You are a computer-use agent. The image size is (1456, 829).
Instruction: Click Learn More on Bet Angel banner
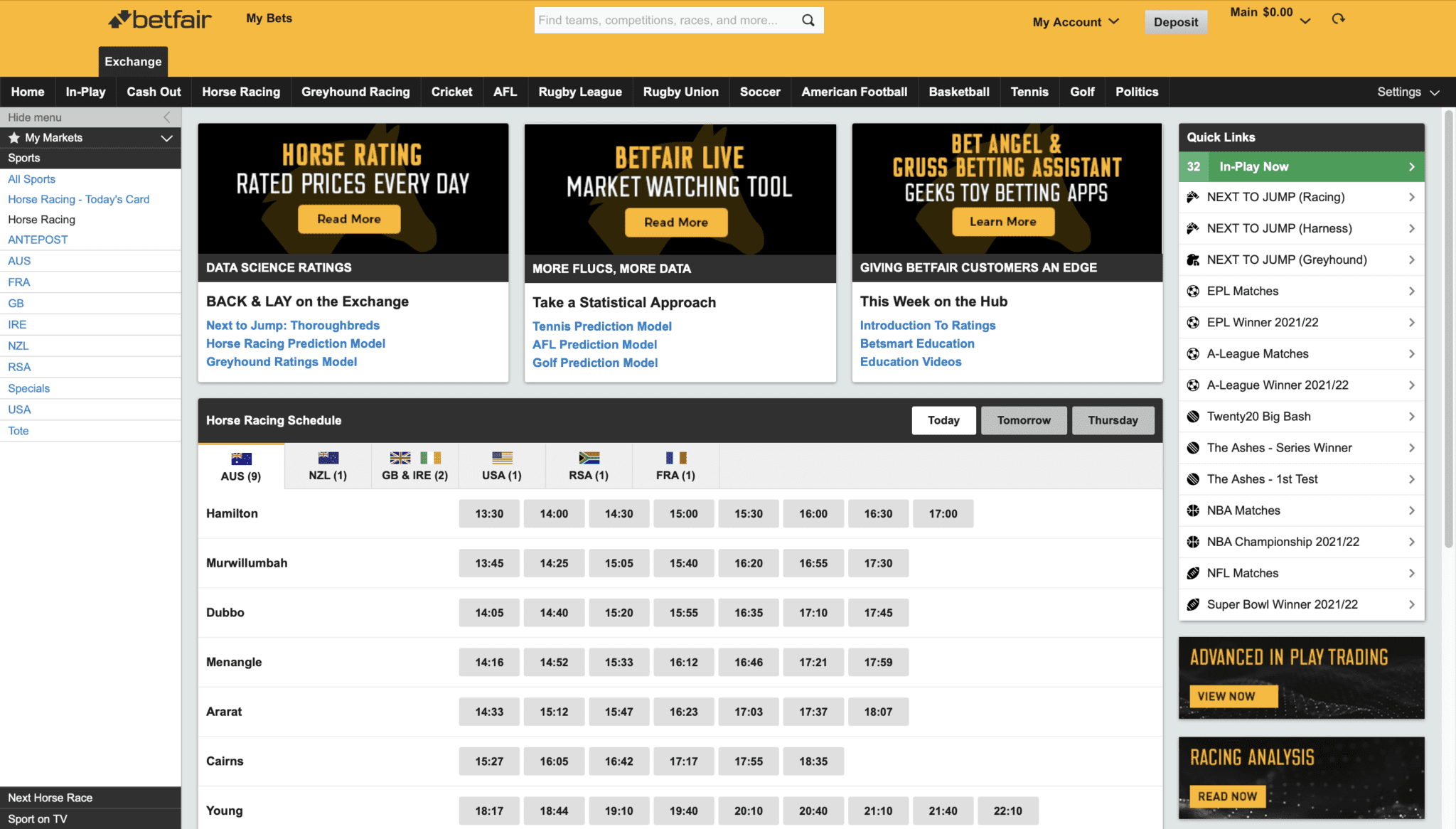[1002, 222]
